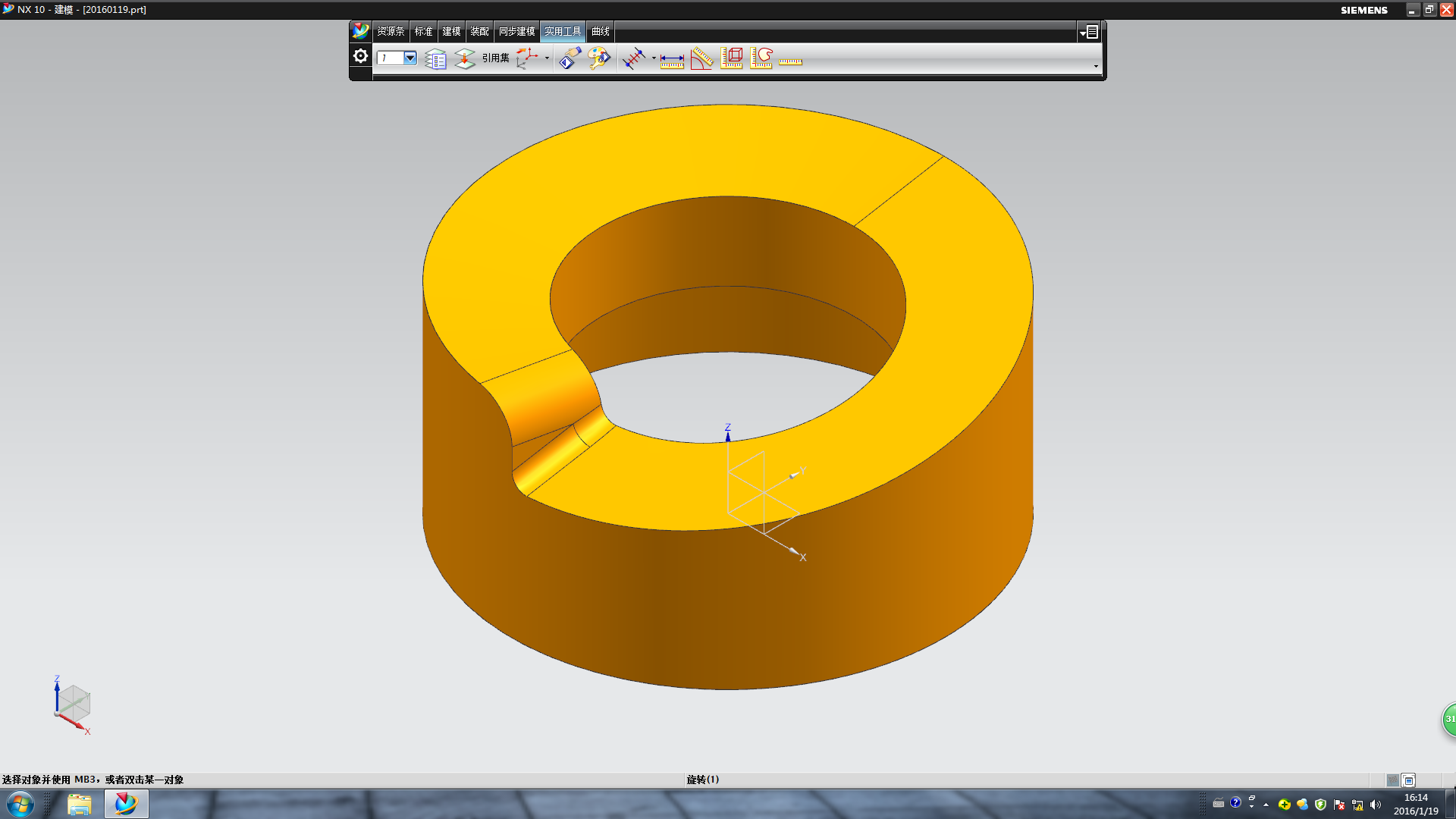The height and width of the screenshot is (819, 1456).
Task: Click the checkered flag status bar icon
Action: 1392,780
